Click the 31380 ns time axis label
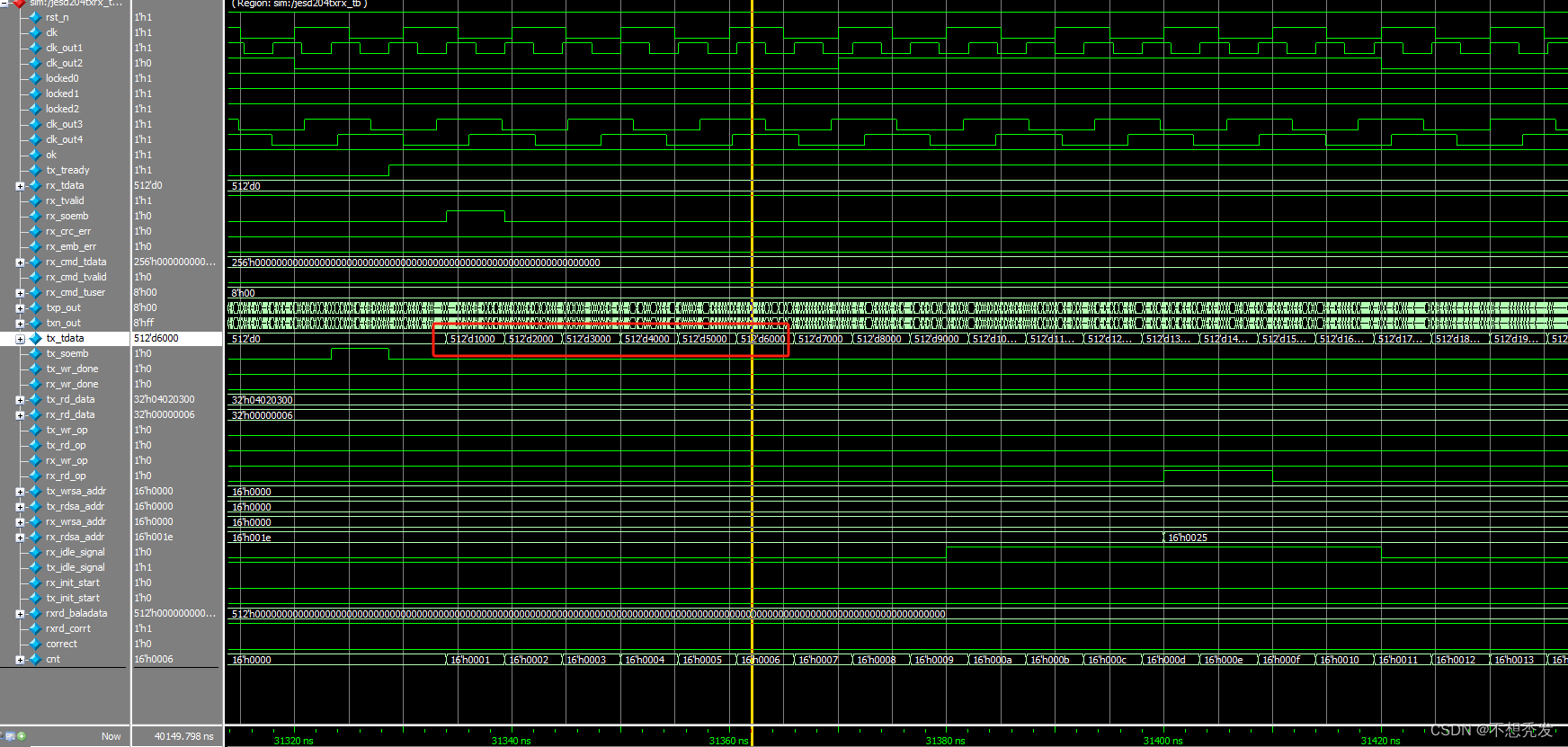1568x747 pixels. pos(946,741)
